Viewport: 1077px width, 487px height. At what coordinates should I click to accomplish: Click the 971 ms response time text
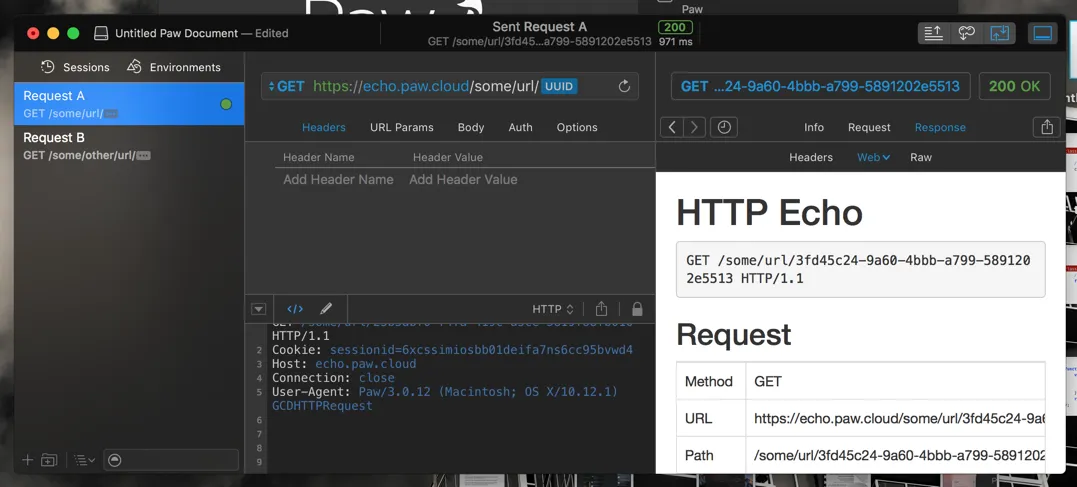(x=675, y=42)
